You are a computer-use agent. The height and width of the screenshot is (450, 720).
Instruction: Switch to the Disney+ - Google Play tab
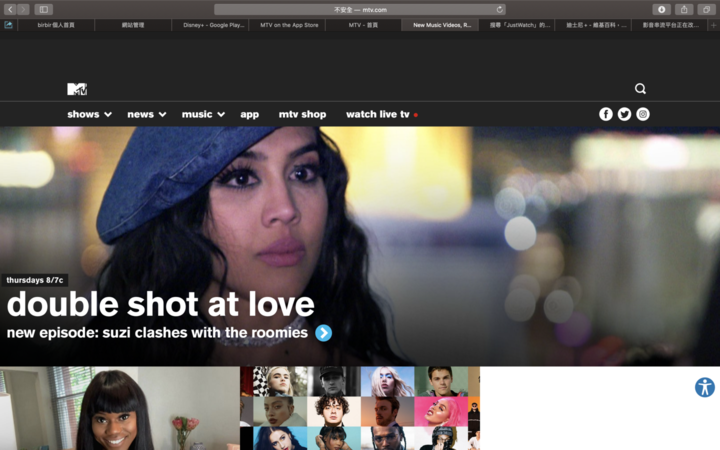210,25
